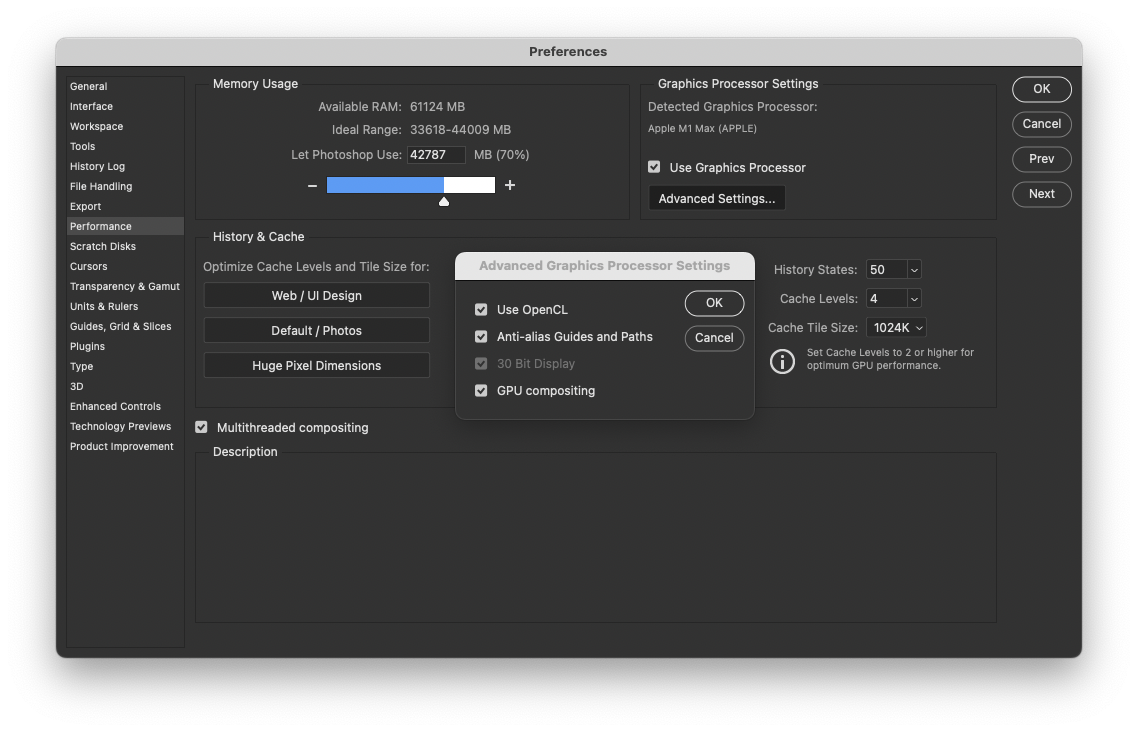Click the Let Photoshop Use memory field

click(436, 154)
